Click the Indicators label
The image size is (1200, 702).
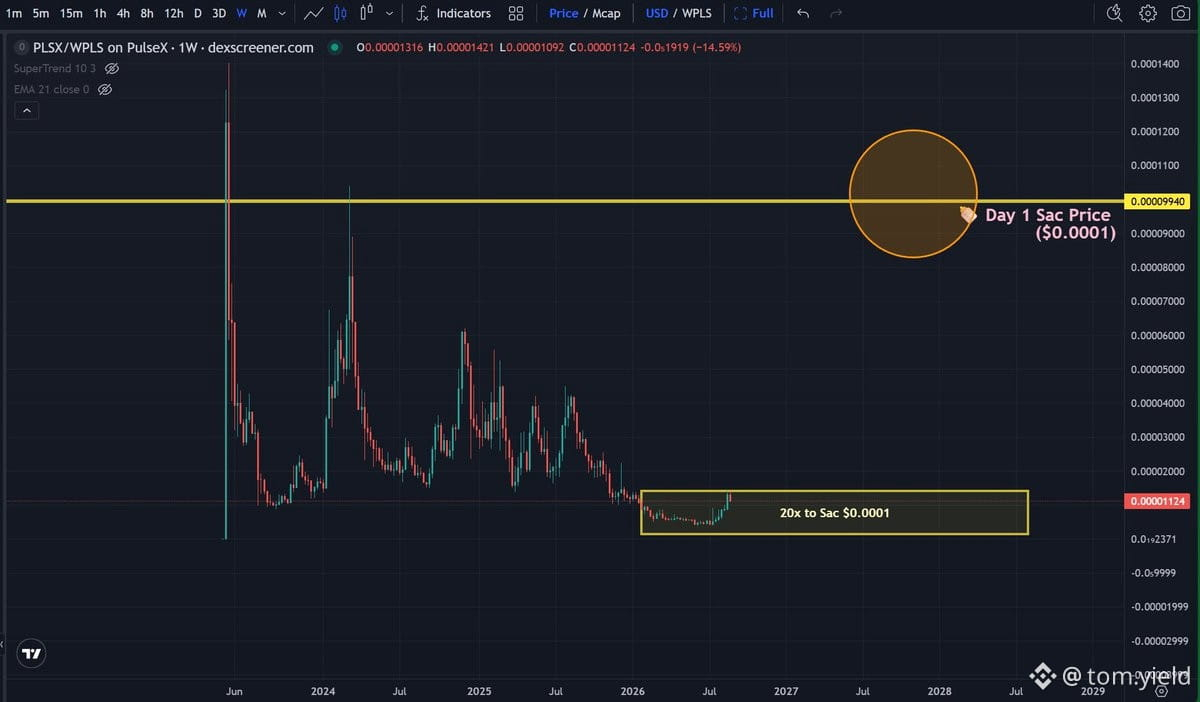464,13
